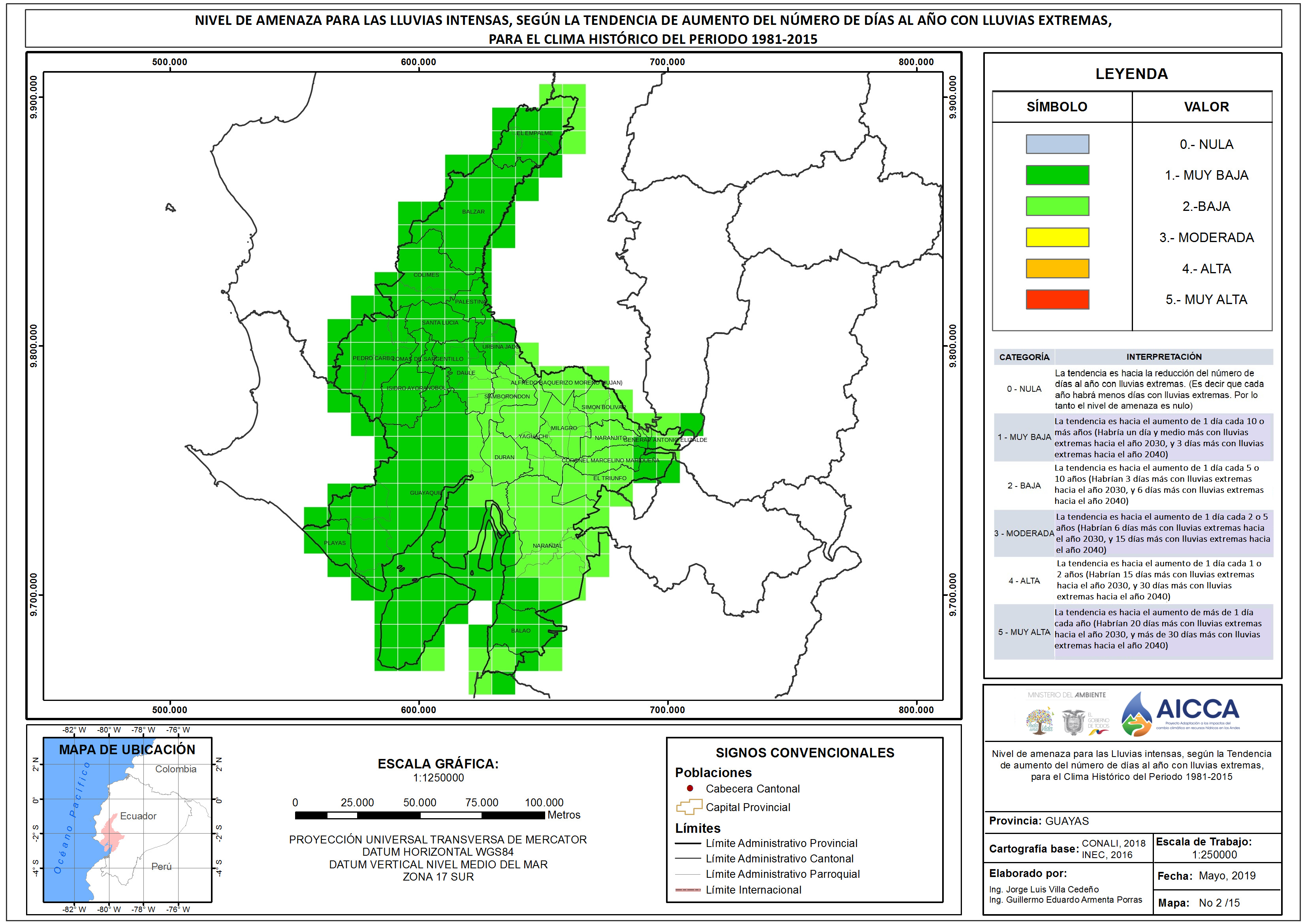This screenshot has width=1306, height=924.
Task: Click the orange ALTA legend swatch
Action: (x=1057, y=268)
